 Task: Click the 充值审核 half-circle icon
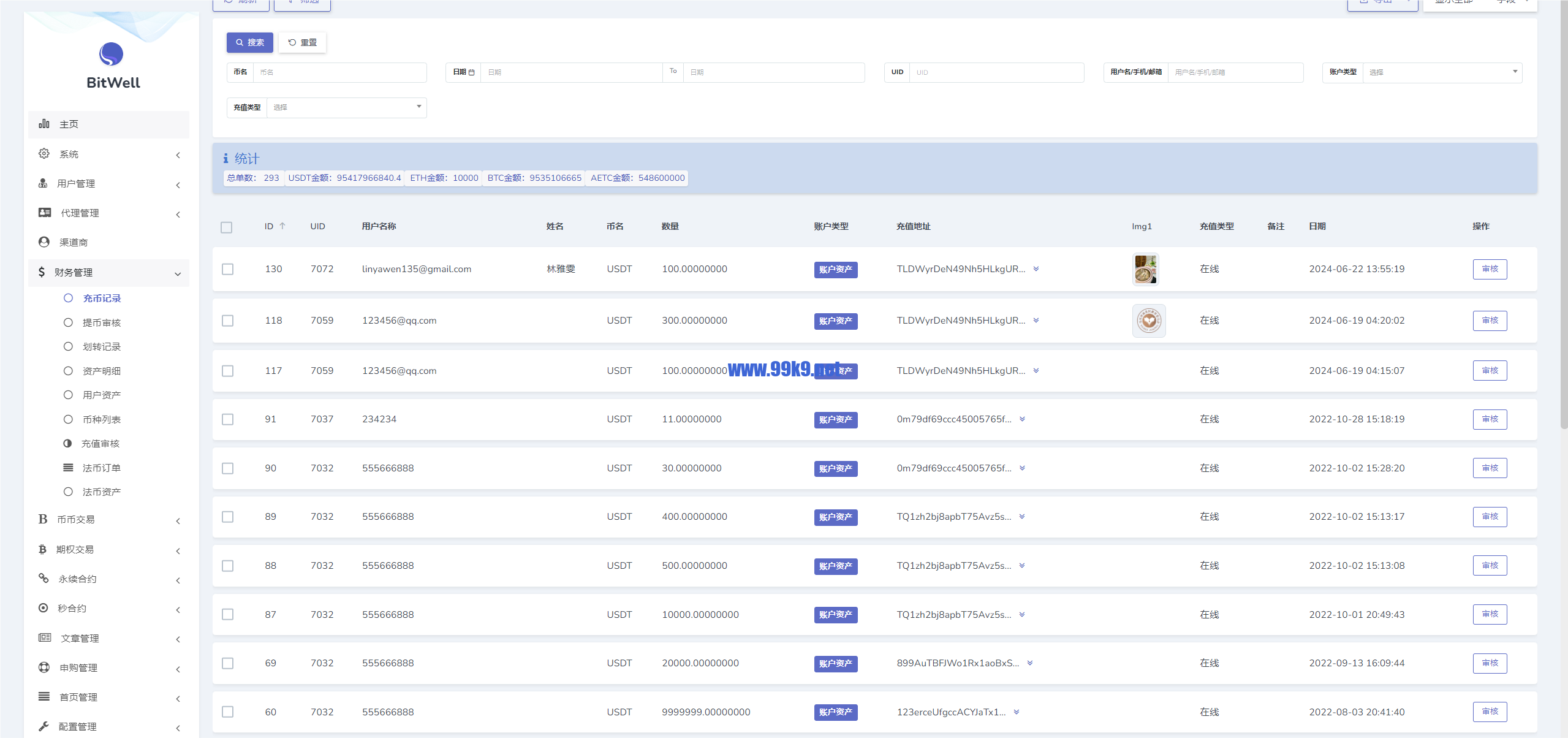point(67,443)
